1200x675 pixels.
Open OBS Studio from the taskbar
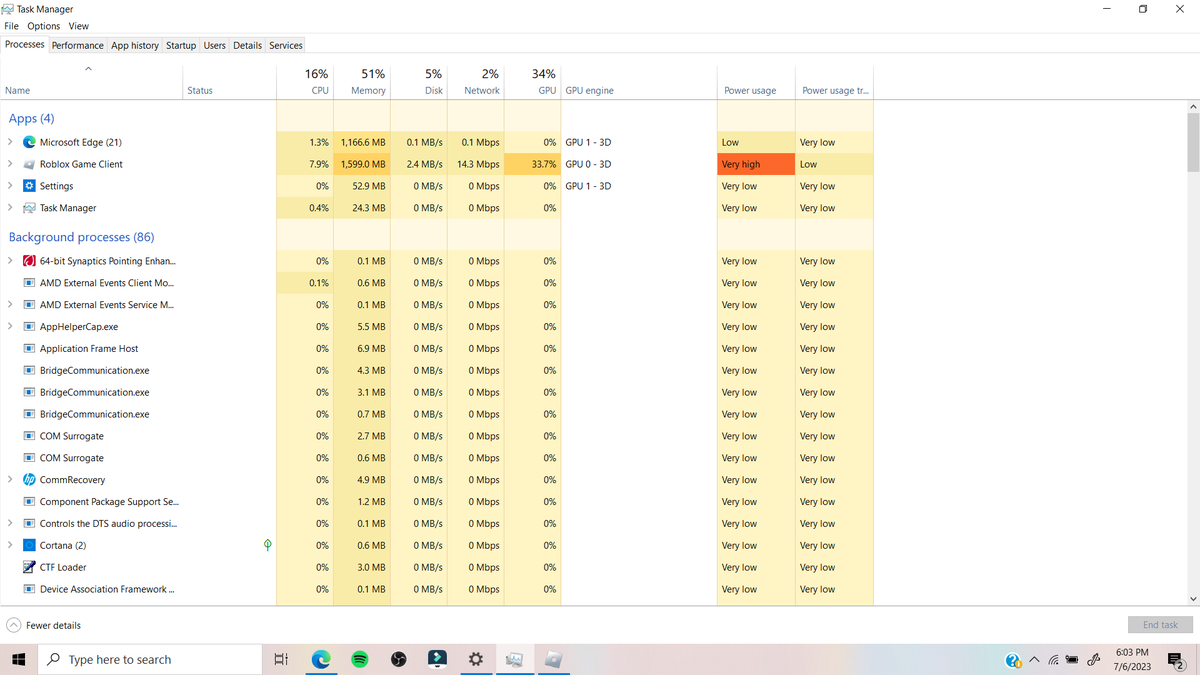tap(399, 659)
